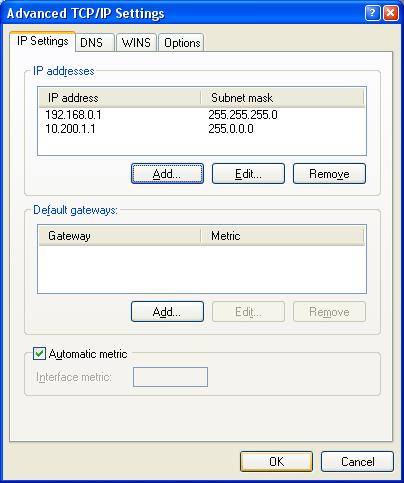Open the WINS tab

coord(136,43)
